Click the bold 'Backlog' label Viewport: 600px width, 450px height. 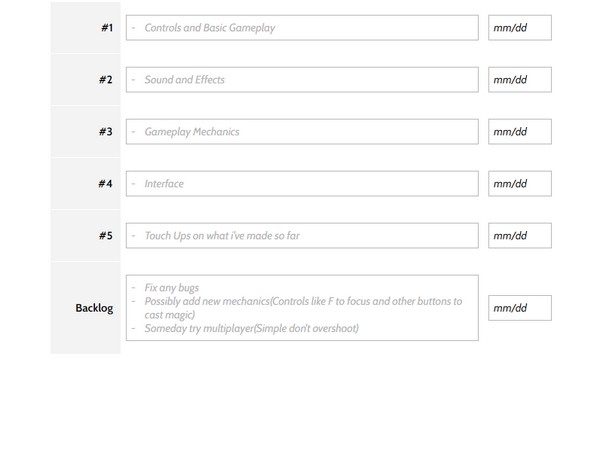94,308
